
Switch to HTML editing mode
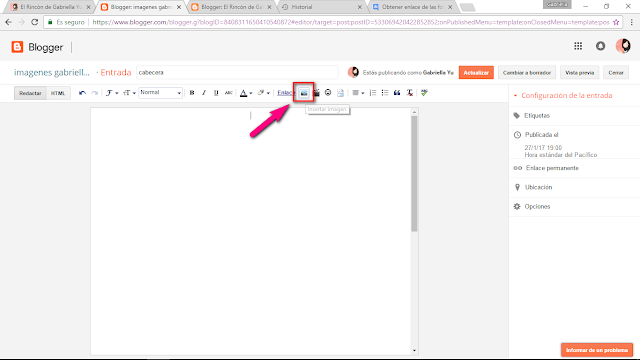click(x=58, y=93)
